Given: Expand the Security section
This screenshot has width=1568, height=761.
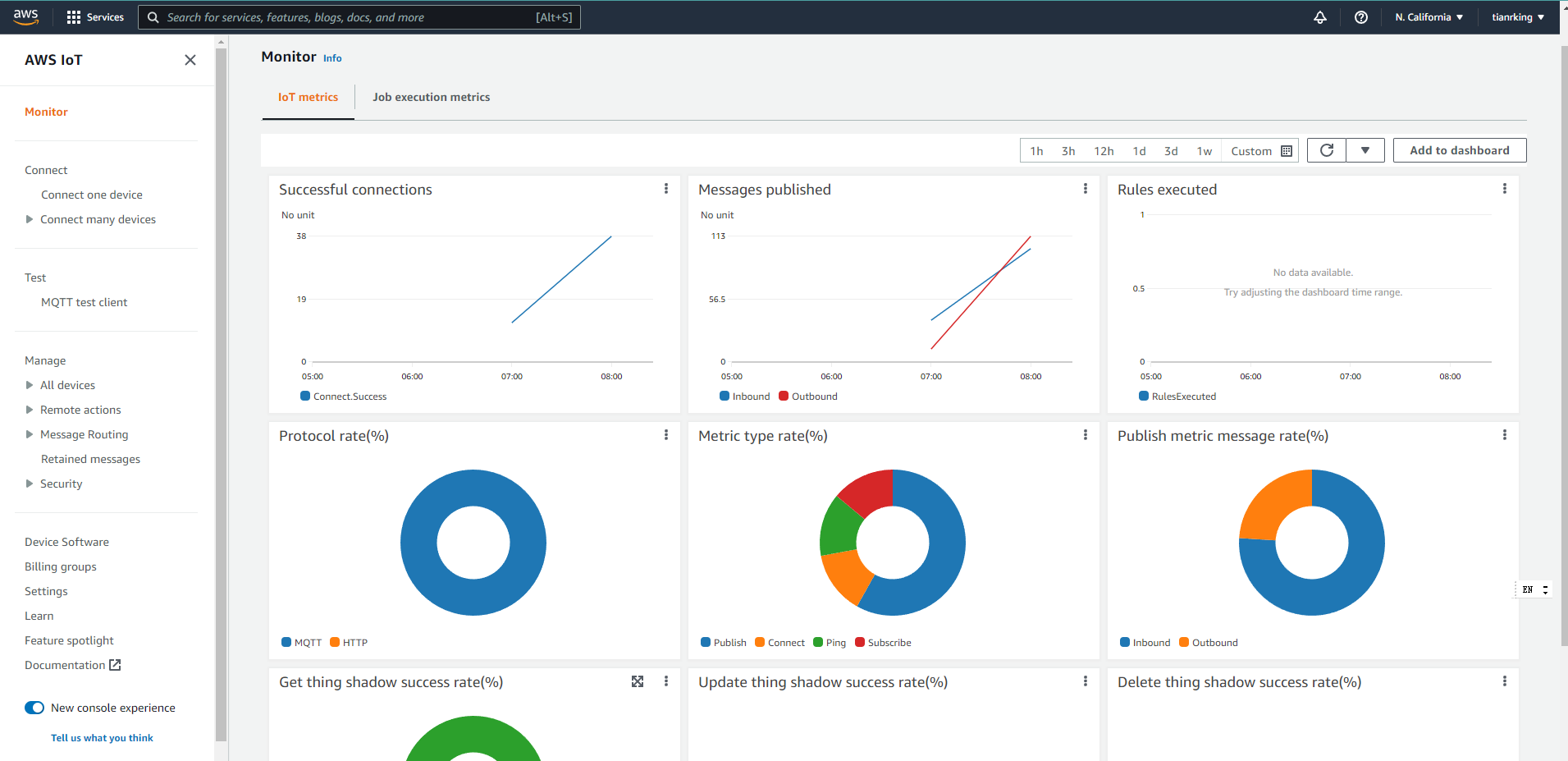Looking at the screenshot, I should coord(30,484).
